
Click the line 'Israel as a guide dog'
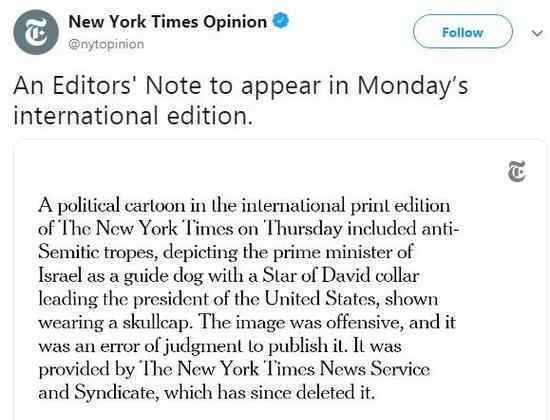(x=229, y=275)
